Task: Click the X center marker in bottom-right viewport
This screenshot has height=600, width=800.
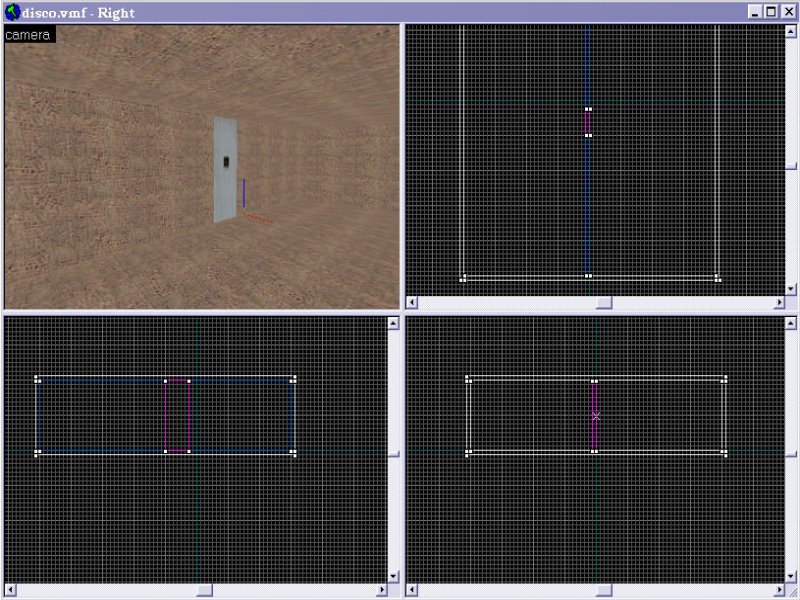Action: tap(596, 416)
